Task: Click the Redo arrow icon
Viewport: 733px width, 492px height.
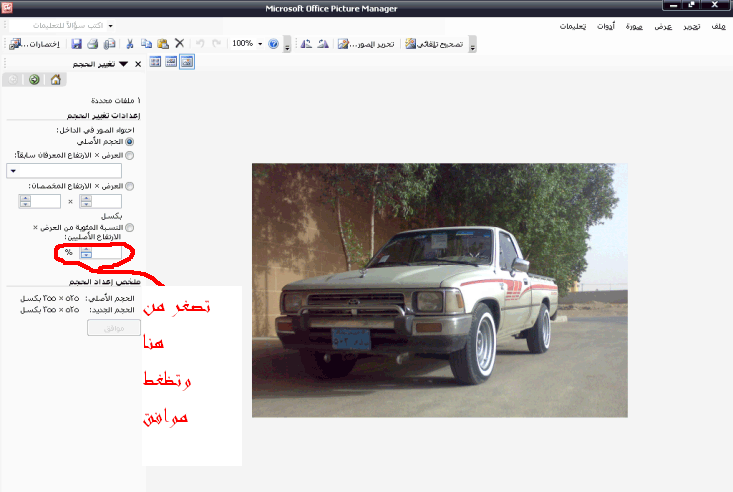Action: [216, 43]
